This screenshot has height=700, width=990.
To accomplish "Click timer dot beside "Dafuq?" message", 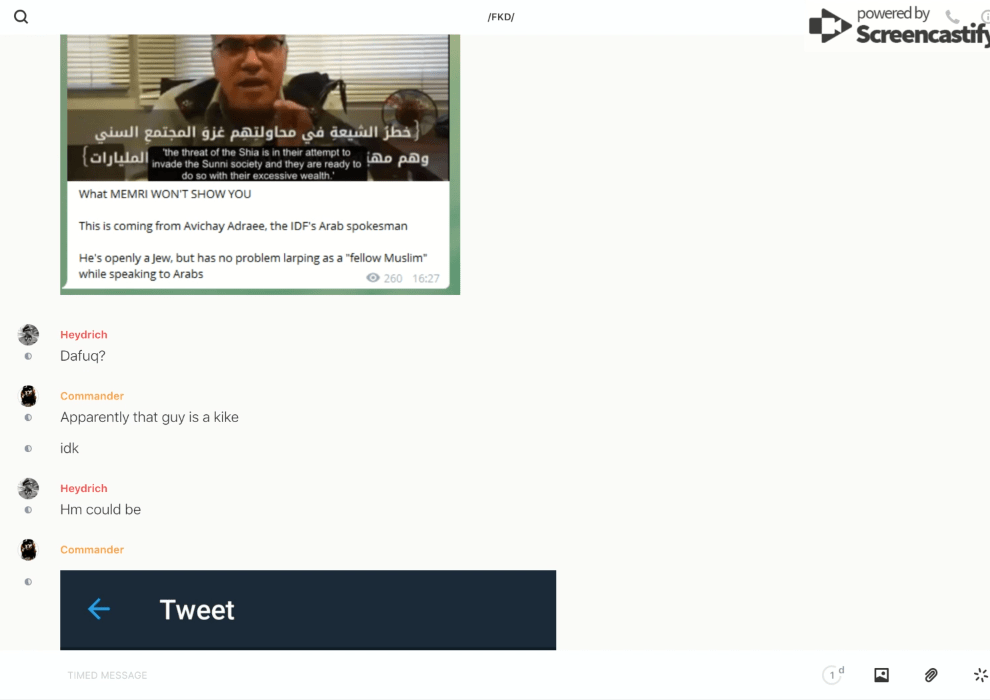I will coord(28,356).
